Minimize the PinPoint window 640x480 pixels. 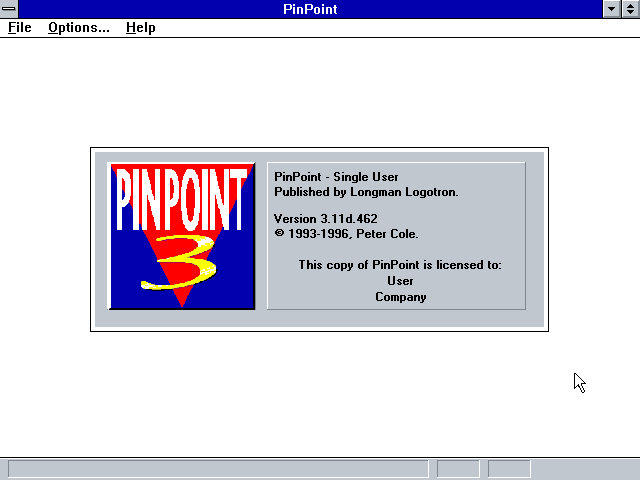pos(611,9)
